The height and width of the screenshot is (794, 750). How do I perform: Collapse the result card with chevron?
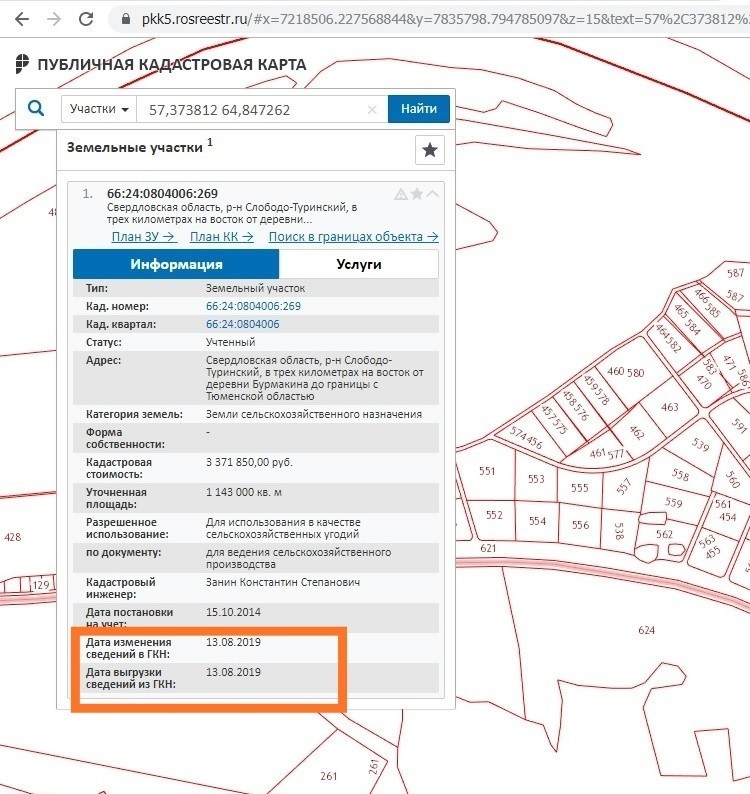click(432, 194)
